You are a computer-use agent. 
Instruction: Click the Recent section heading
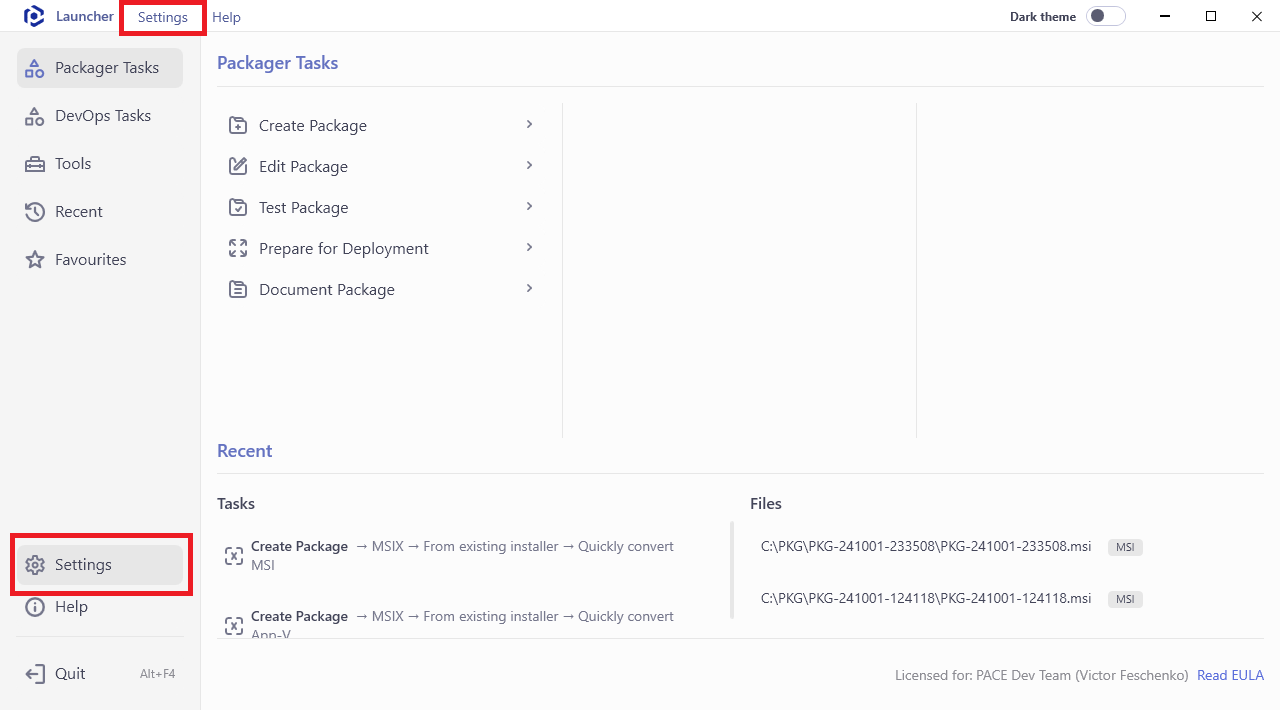pyautogui.click(x=245, y=451)
